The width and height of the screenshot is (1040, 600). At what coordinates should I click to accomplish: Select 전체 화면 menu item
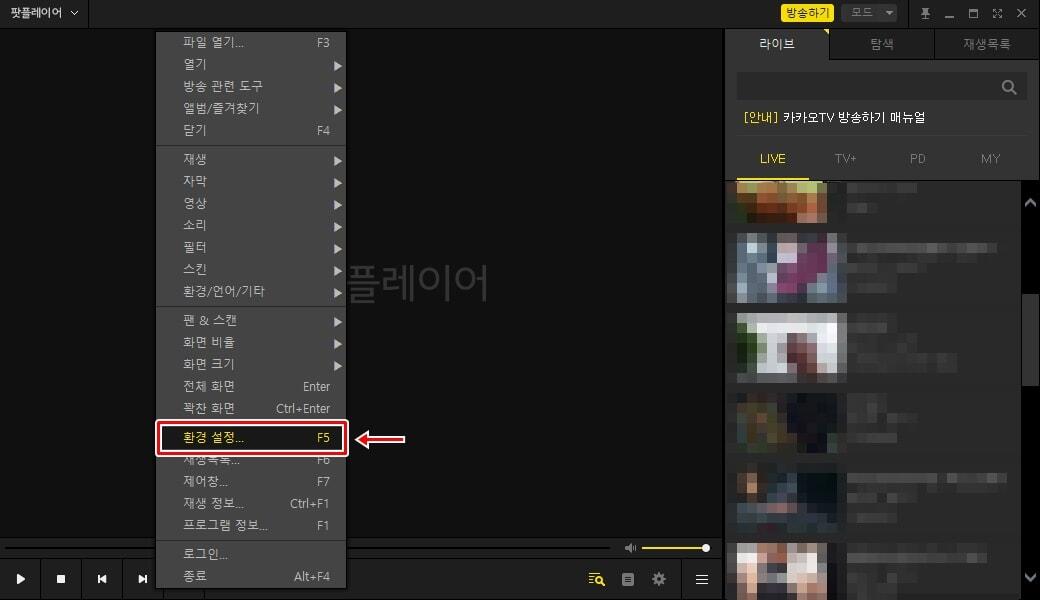pos(251,386)
